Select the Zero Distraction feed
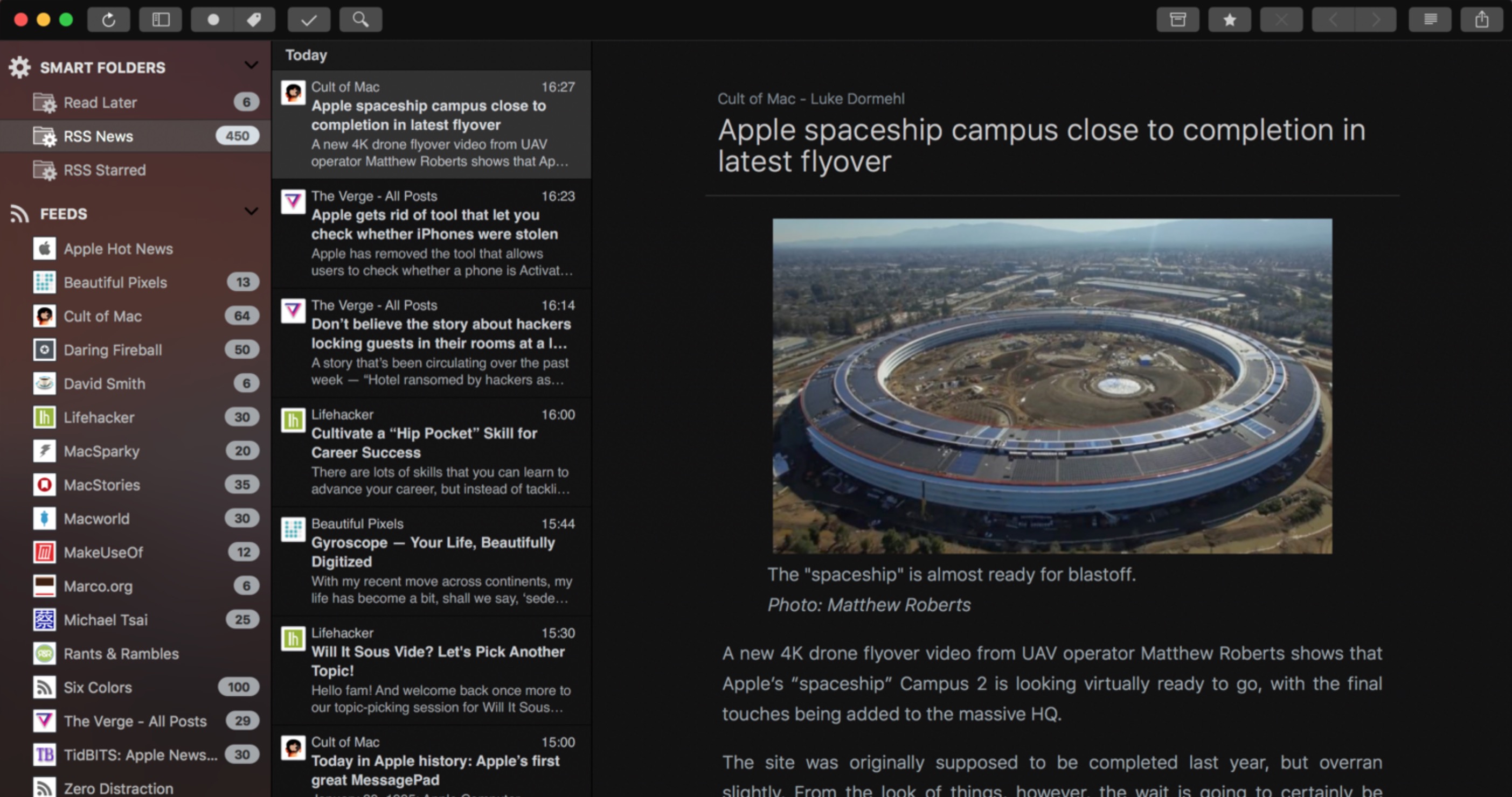The width and height of the screenshot is (1512, 797). 135,787
